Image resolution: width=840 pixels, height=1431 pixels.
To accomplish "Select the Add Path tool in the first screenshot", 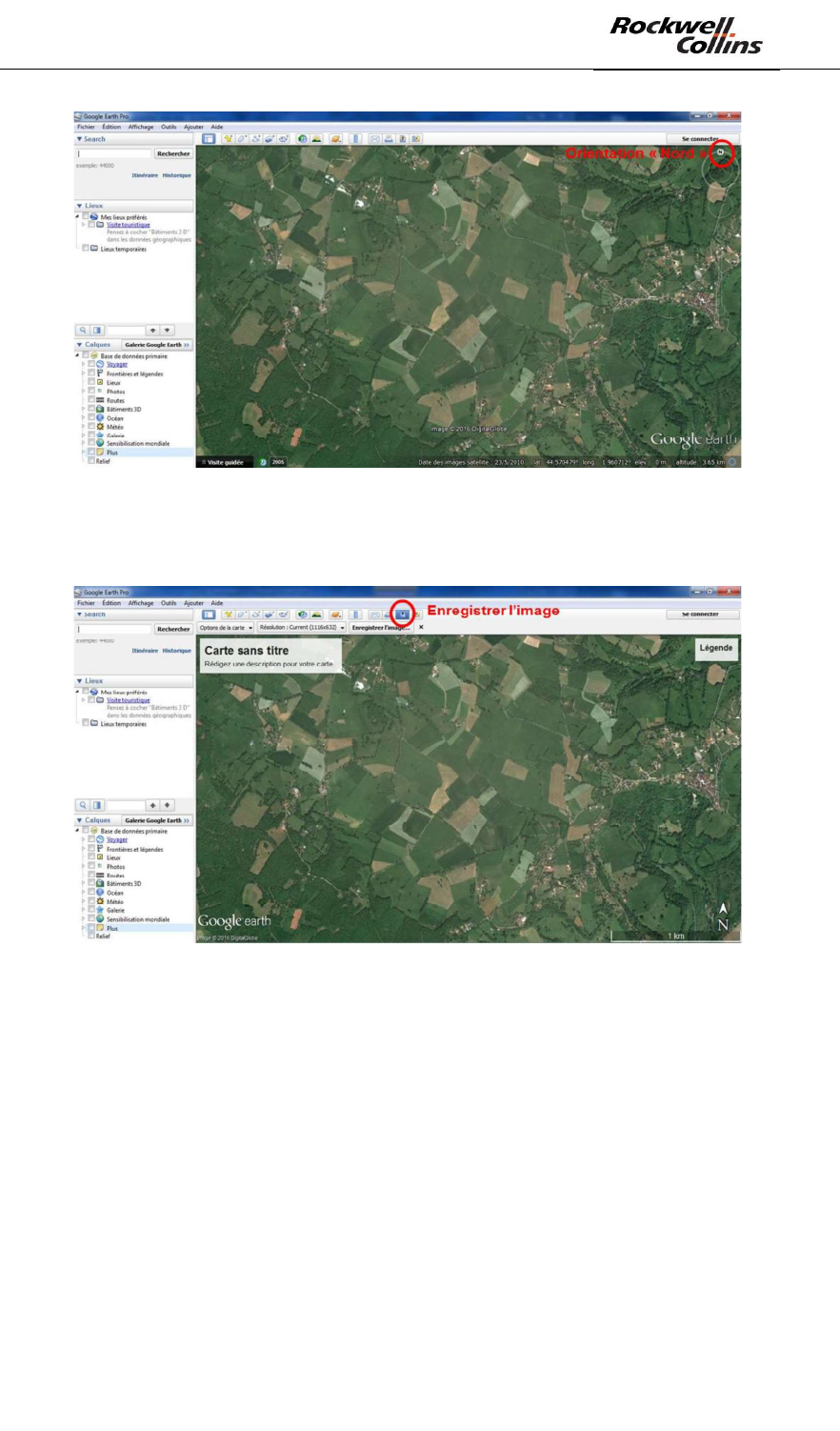I will pos(255,139).
